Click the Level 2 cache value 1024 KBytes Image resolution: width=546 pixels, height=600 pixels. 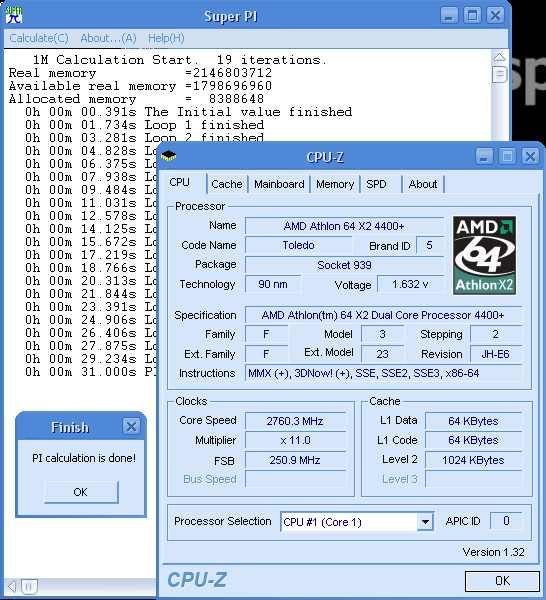pos(473,460)
